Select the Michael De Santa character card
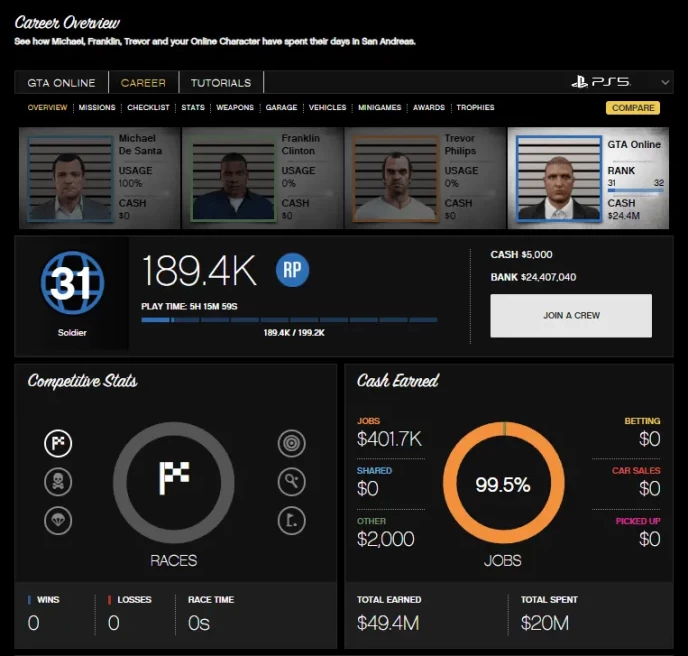Image resolution: width=688 pixels, height=656 pixels. point(100,178)
